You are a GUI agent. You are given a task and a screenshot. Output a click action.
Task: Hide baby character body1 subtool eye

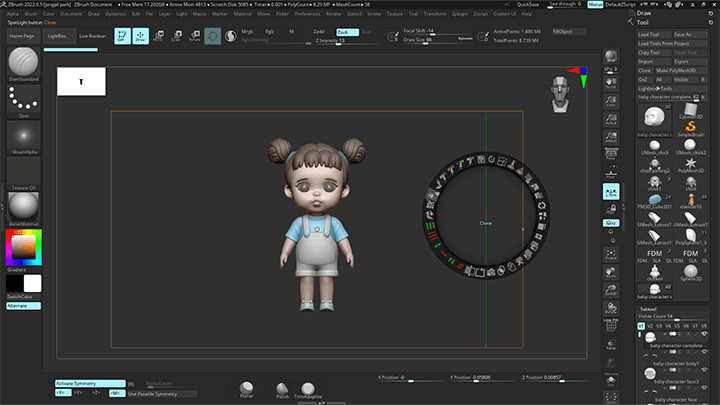click(x=704, y=352)
